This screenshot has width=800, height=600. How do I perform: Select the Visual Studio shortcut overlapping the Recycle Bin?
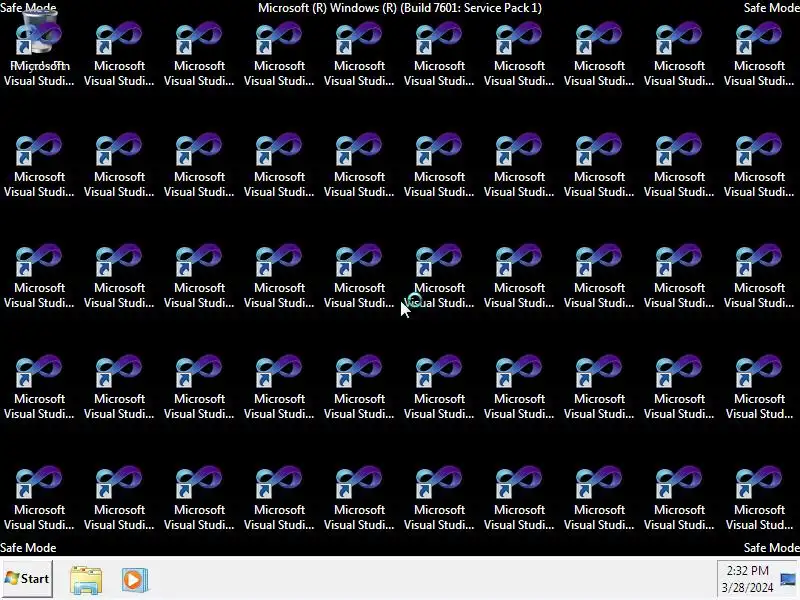39,52
